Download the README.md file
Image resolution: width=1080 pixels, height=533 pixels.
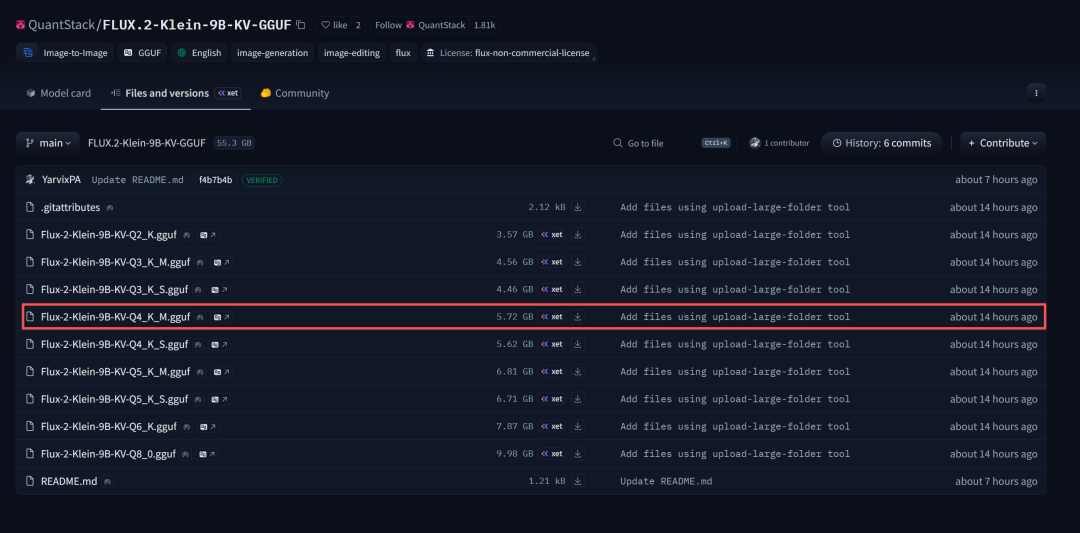click(x=578, y=481)
